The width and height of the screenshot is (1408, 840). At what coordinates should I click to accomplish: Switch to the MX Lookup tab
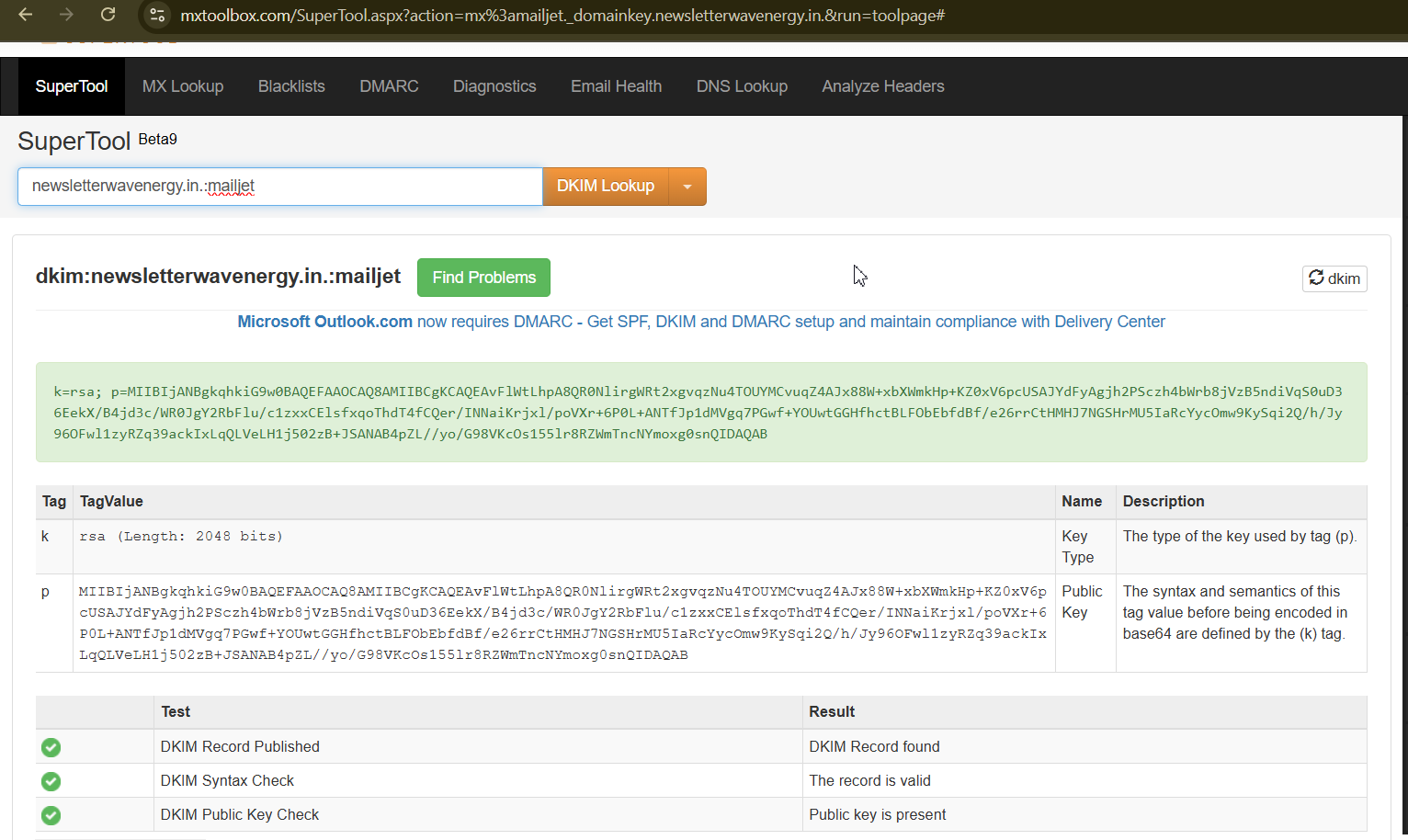(183, 86)
